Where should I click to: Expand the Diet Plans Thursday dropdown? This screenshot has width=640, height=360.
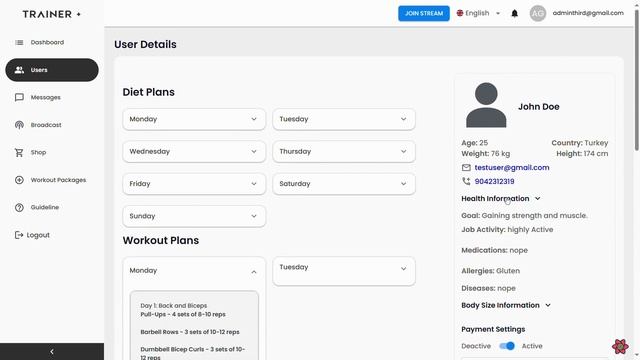(x=344, y=151)
